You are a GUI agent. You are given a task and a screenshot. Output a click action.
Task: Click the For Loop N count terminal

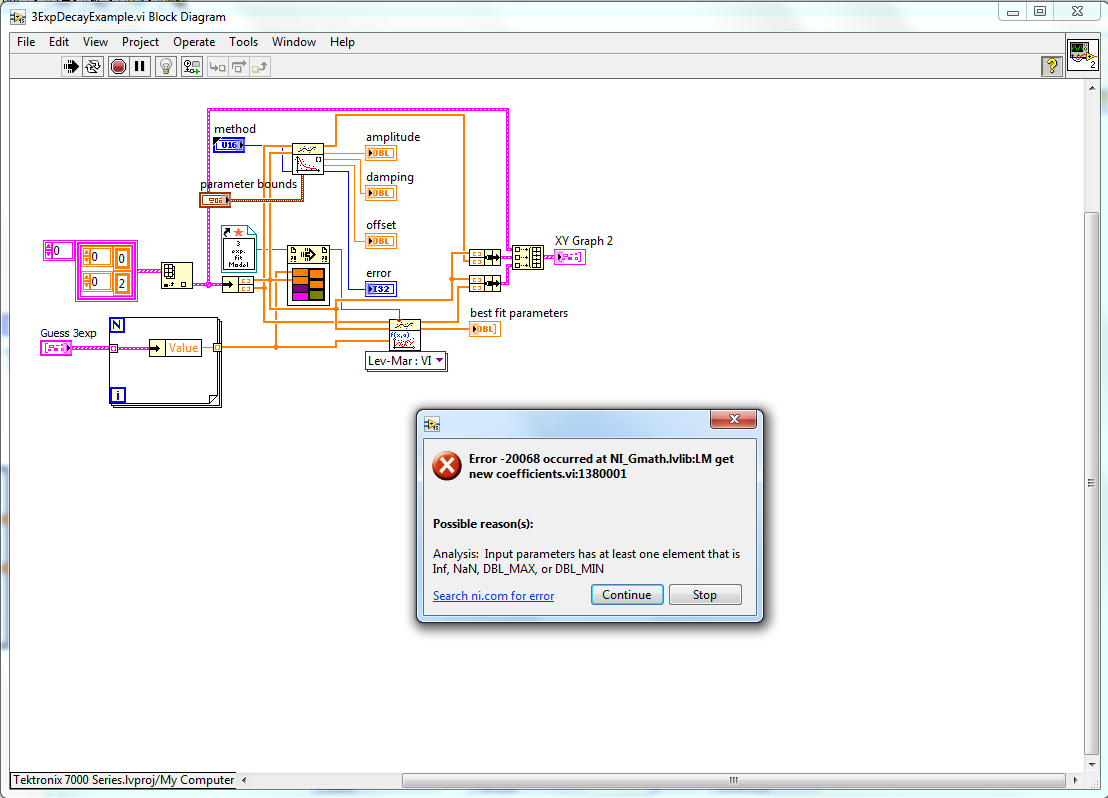coord(117,325)
